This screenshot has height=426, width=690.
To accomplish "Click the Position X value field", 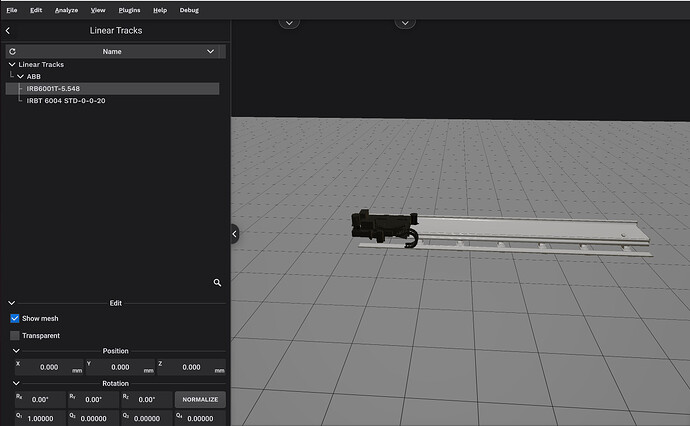I will click(x=47, y=367).
